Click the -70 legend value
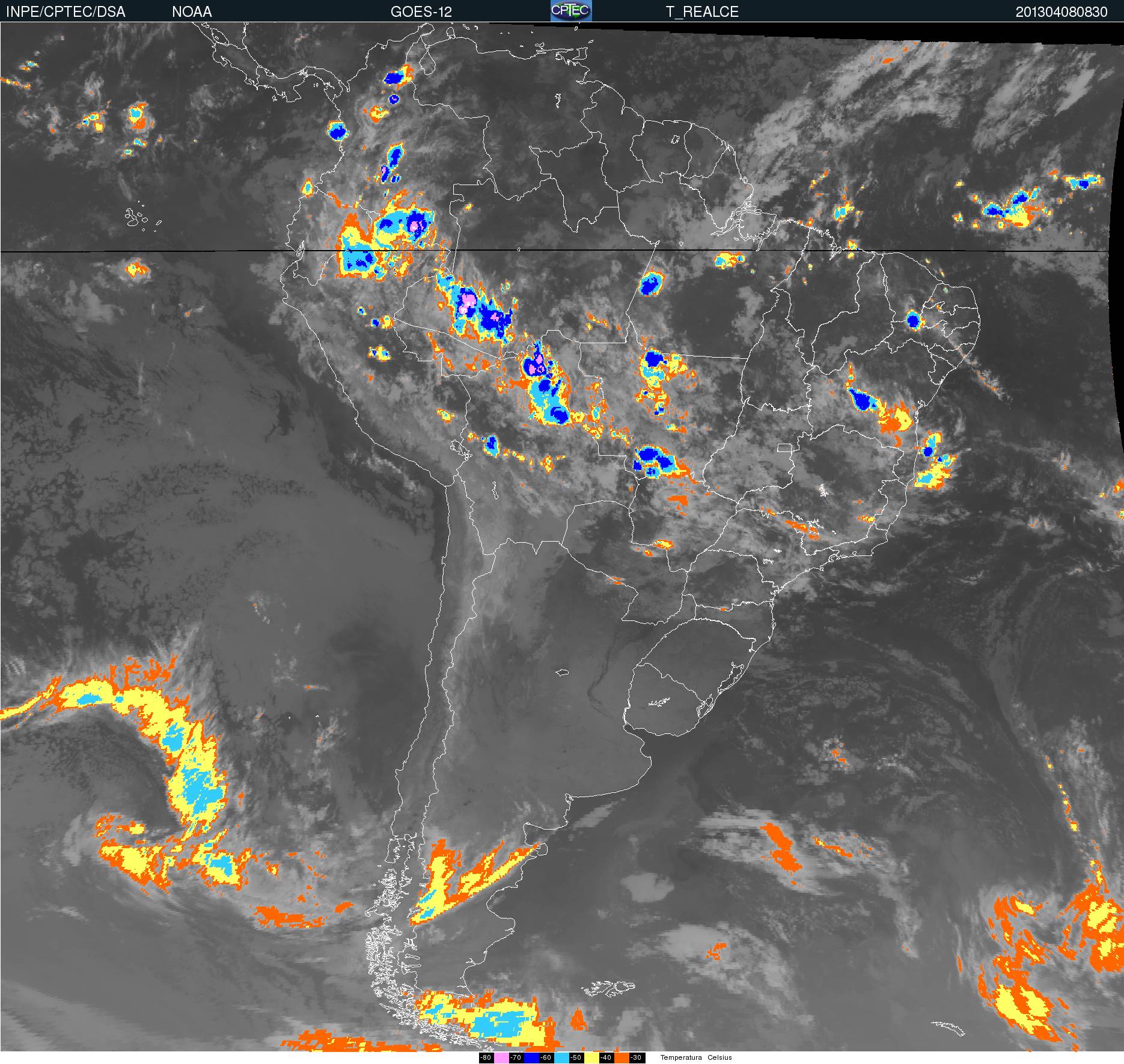This screenshot has height=1064, width=1124. point(516,1058)
